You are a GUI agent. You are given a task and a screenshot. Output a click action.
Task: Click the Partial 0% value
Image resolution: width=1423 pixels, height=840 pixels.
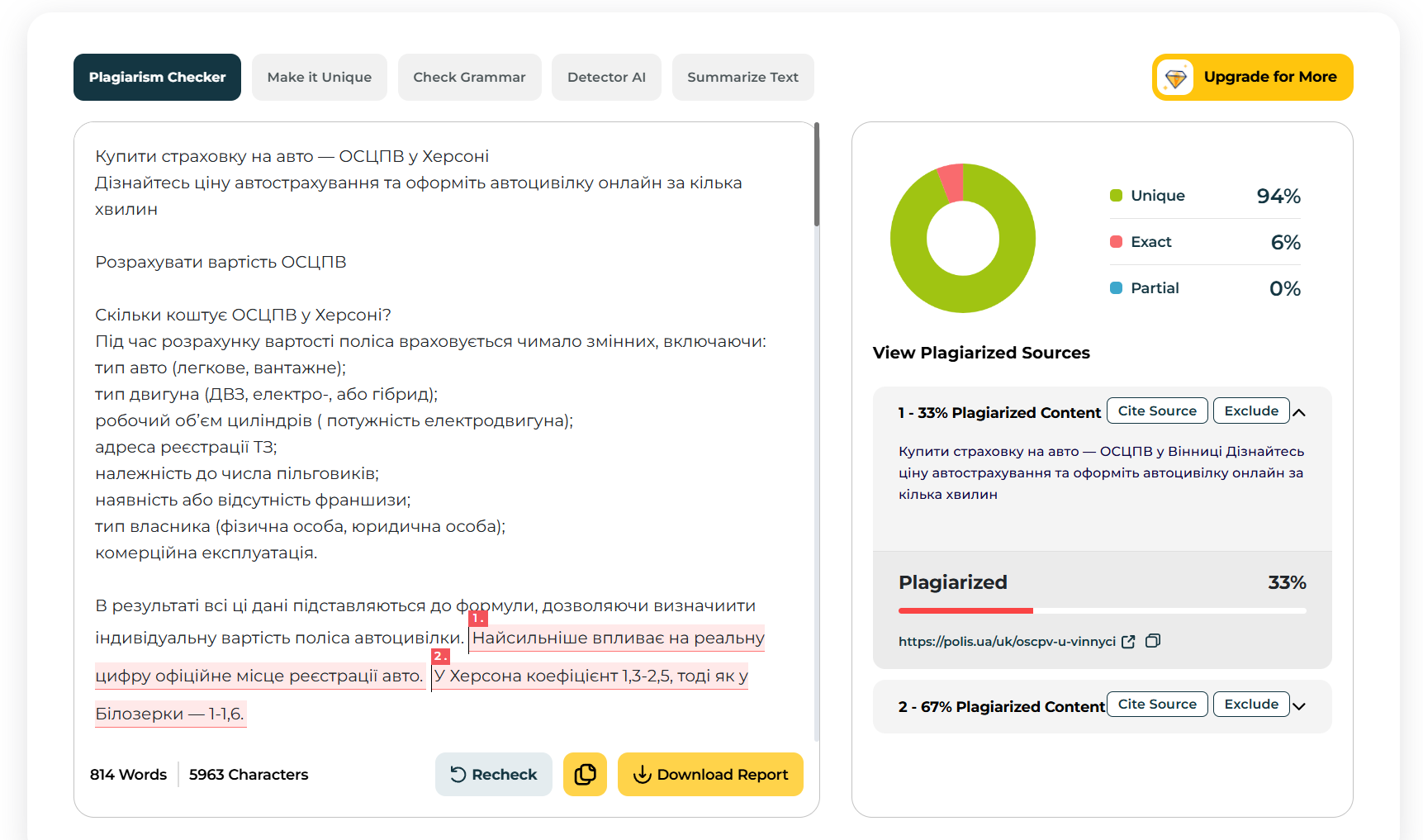tap(1285, 288)
